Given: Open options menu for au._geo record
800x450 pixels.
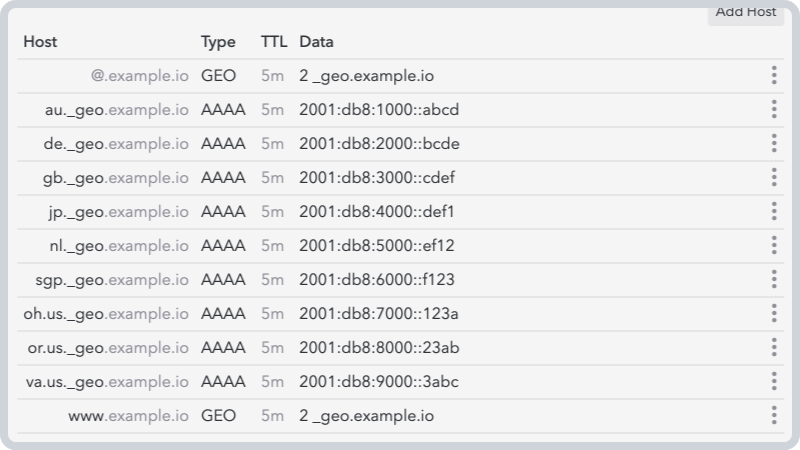Looking at the screenshot, I should [774, 110].
